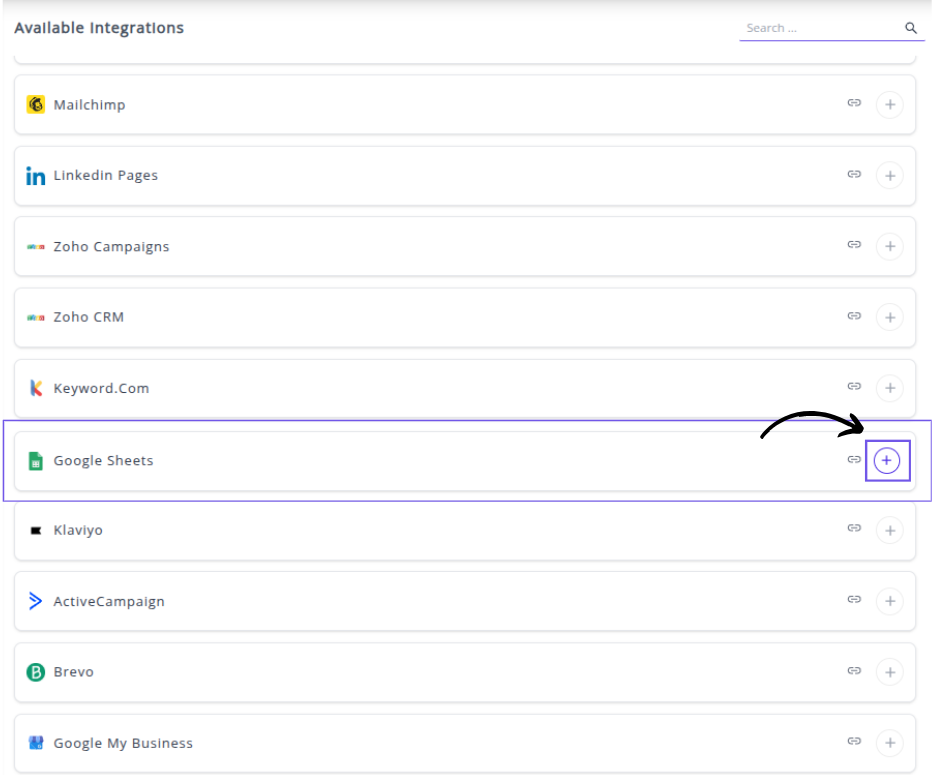
Task: Click the link icon for Klaviyo
Action: point(854,528)
